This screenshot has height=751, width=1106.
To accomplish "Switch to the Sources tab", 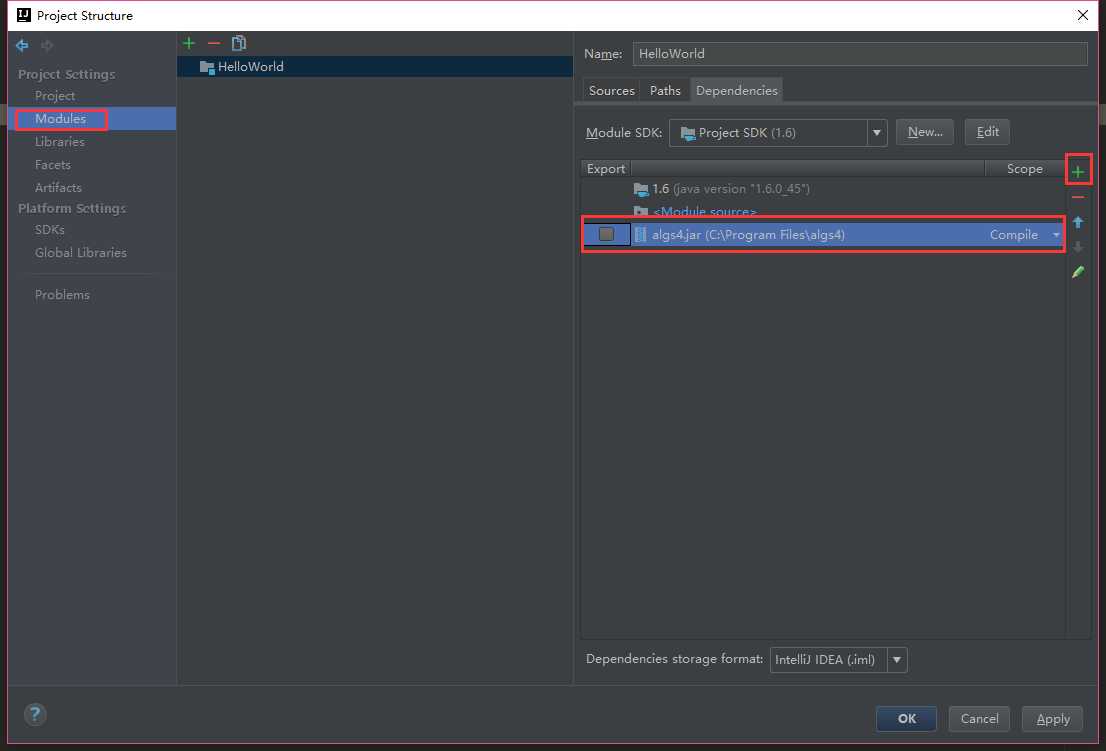I will pyautogui.click(x=612, y=90).
